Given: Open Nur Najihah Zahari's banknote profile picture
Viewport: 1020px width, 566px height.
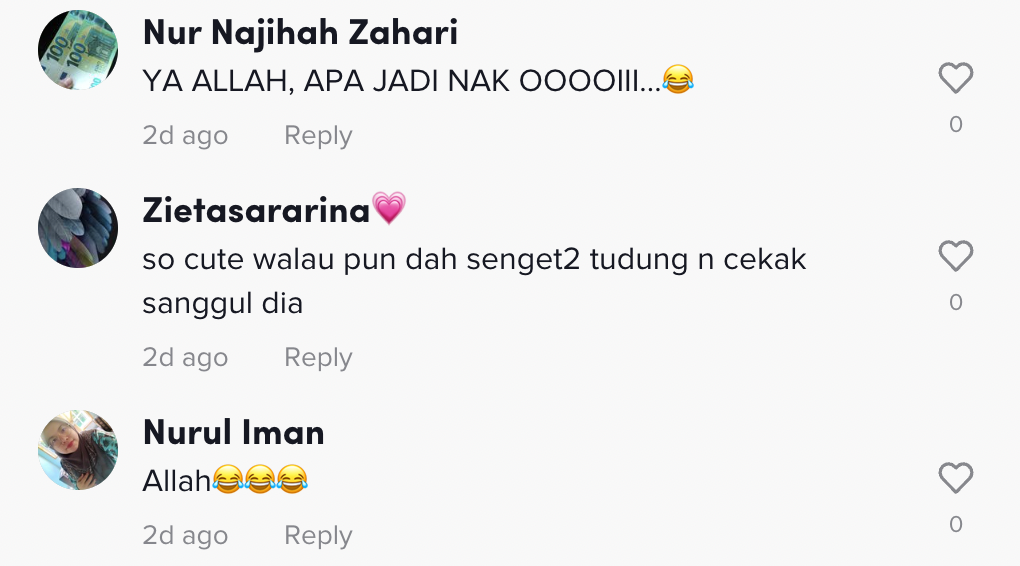Looking at the screenshot, I should [78, 49].
